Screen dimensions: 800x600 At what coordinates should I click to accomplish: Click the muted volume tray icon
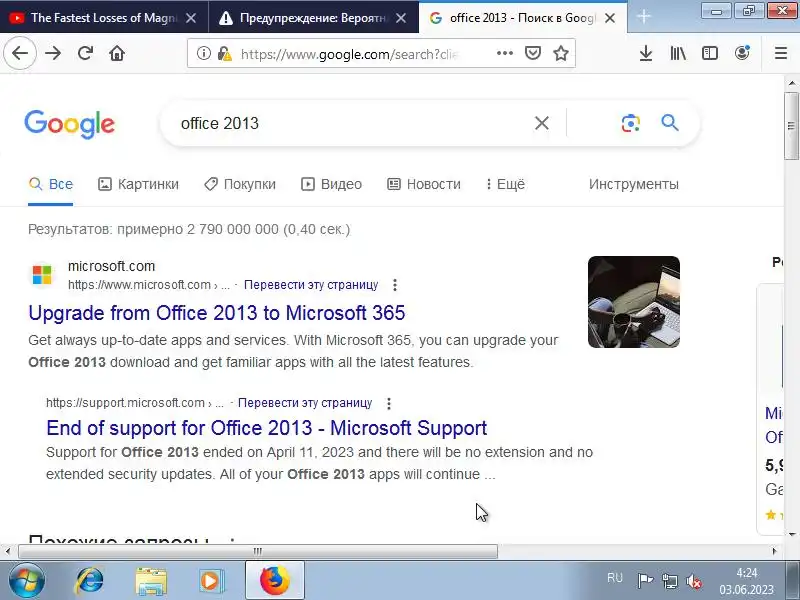pyautogui.click(x=694, y=581)
